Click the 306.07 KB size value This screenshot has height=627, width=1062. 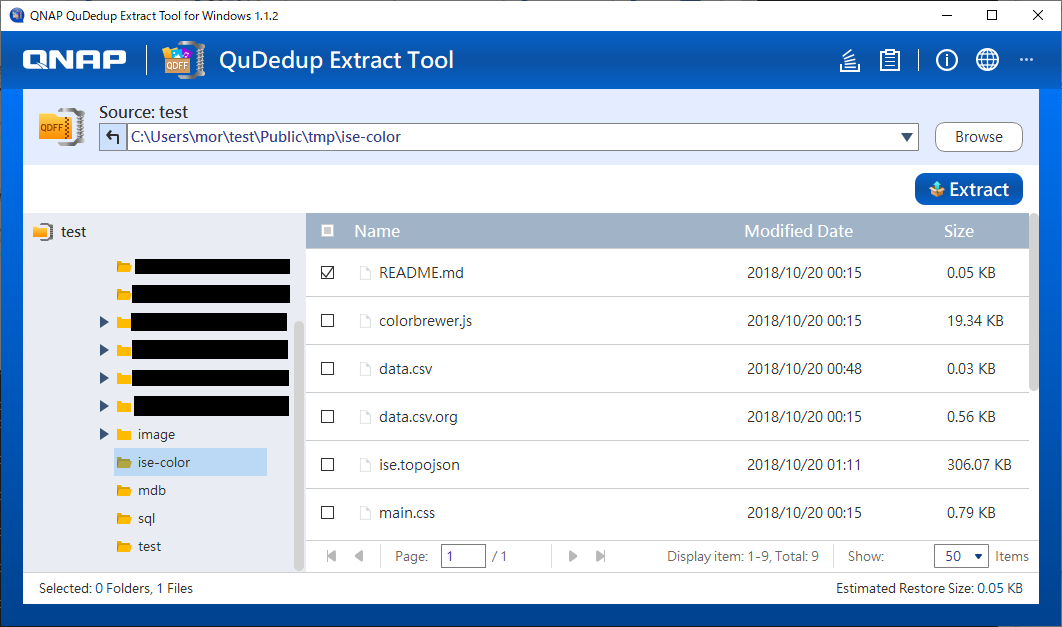[979, 465]
